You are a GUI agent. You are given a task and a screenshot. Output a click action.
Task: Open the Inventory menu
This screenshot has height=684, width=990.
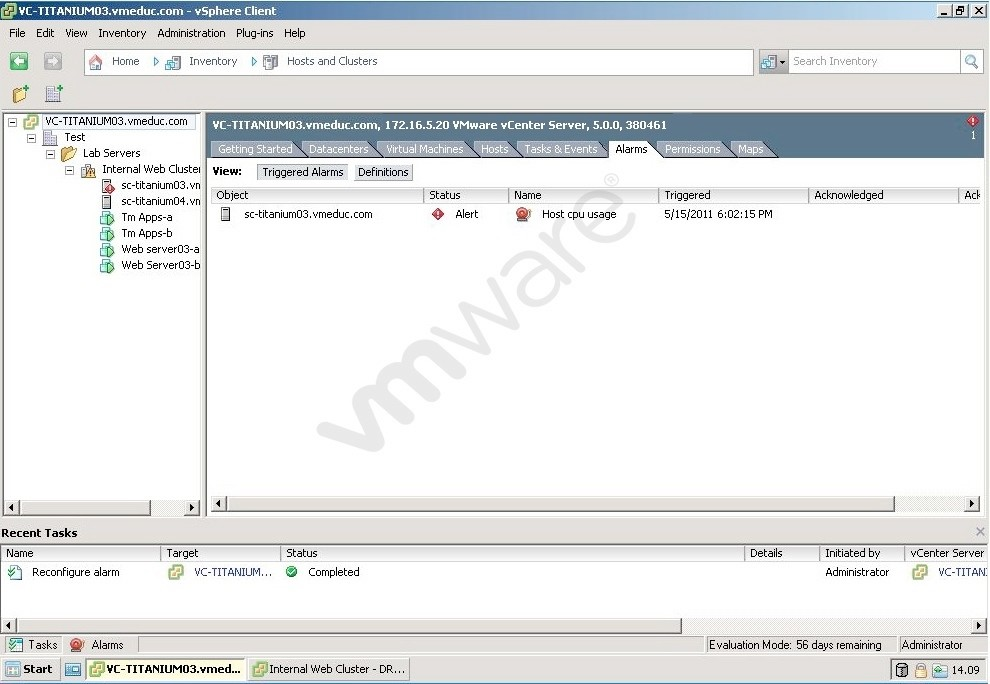pyautogui.click(x=122, y=33)
